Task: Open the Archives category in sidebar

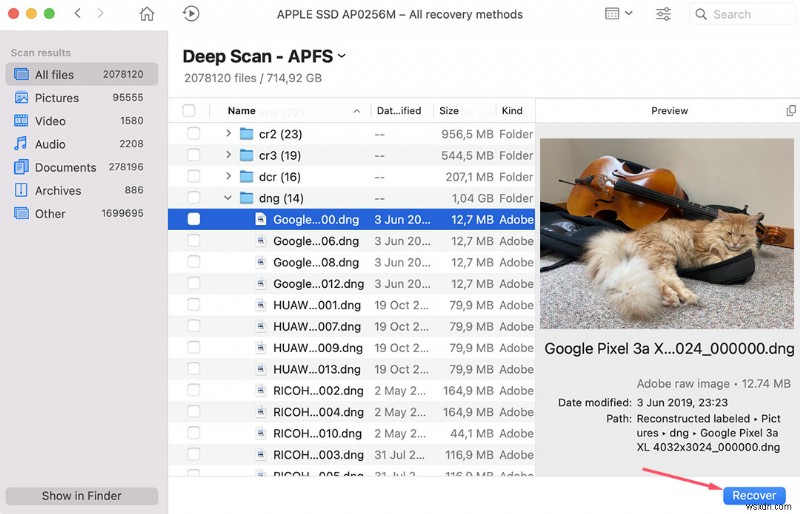Action: click(58, 190)
